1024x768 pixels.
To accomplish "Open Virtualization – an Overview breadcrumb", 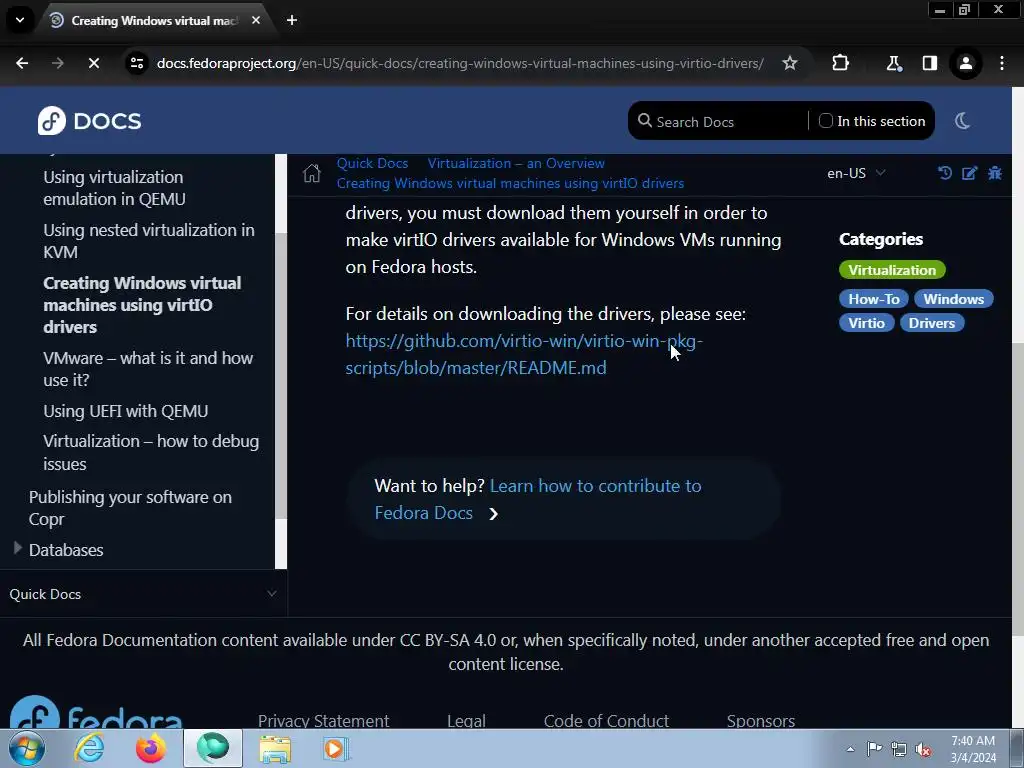I will click(516, 163).
